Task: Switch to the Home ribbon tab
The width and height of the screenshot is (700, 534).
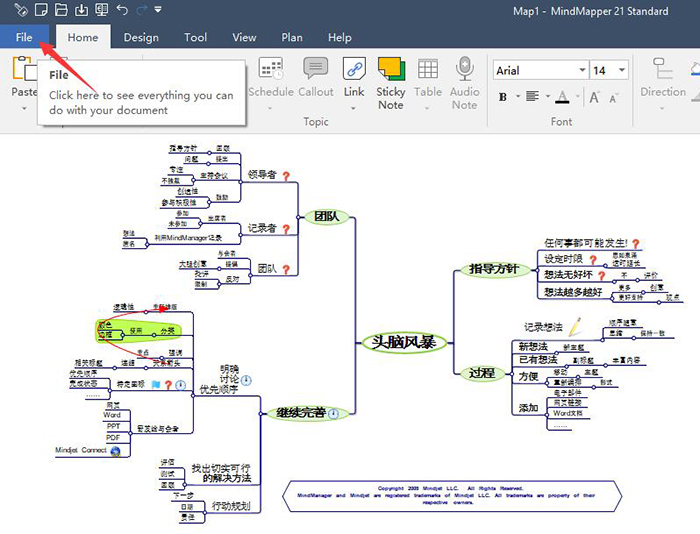Action: pyautogui.click(x=83, y=38)
